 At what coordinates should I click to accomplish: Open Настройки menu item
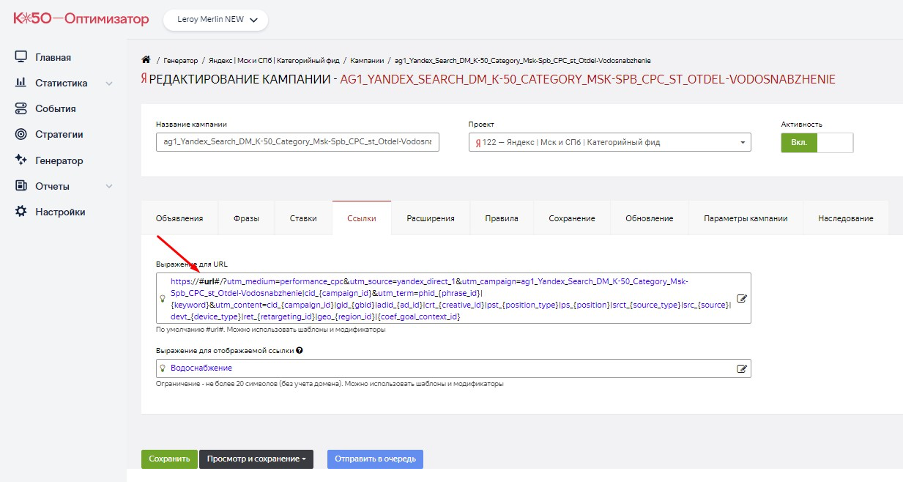60,212
